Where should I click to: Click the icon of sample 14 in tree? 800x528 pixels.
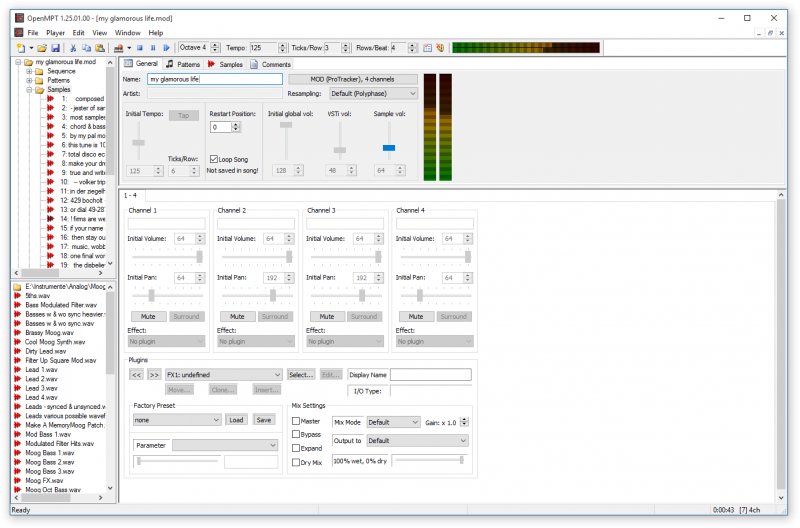[x=51, y=219]
